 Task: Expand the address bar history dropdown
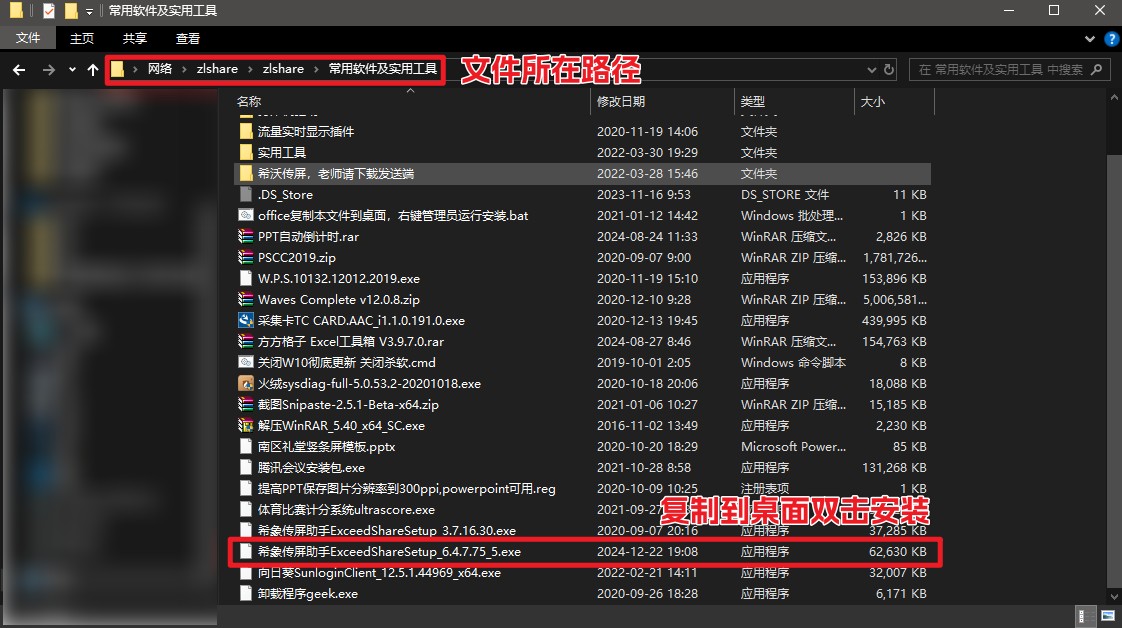(871, 69)
